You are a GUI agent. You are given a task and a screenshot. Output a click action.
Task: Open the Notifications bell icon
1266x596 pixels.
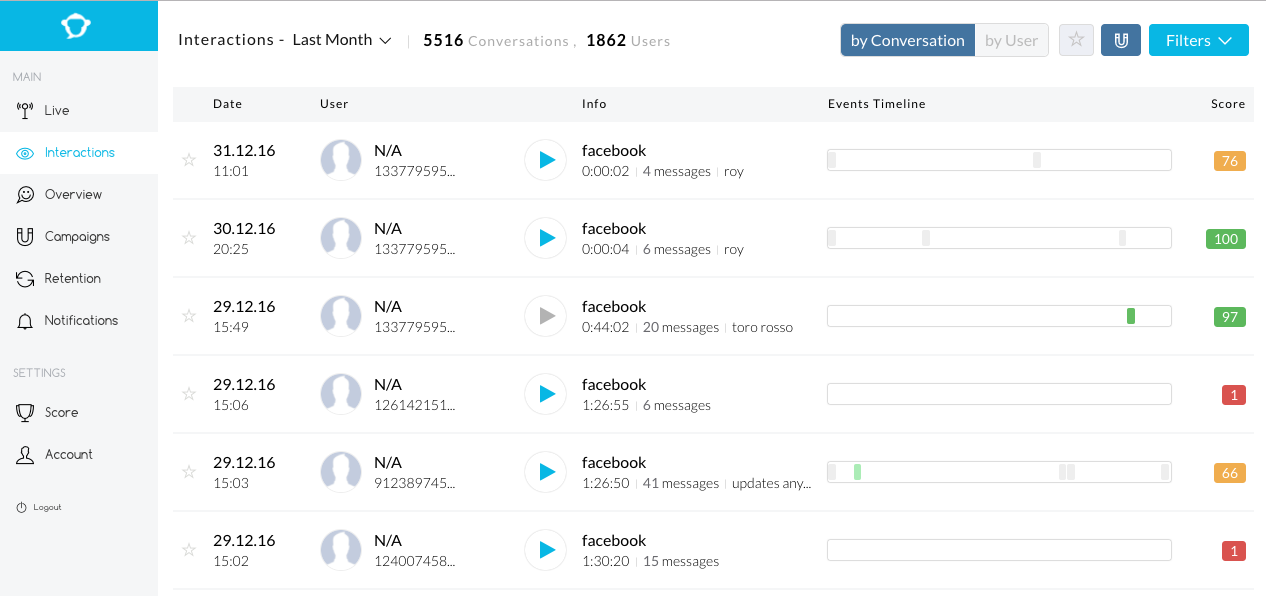coord(25,321)
